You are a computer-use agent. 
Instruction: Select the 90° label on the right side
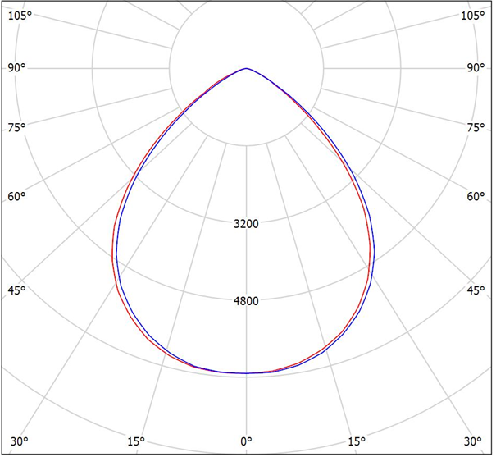click(476, 68)
